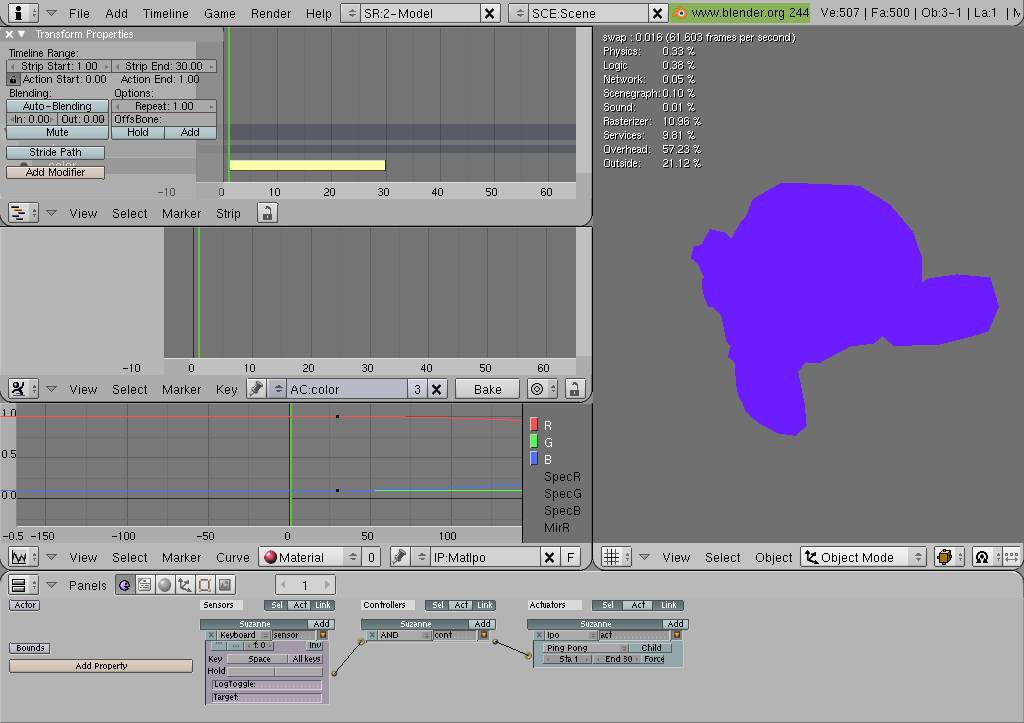Image resolution: width=1024 pixels, height=723 pixels.
Task: Toggle Mute for the NLA strip
Action: pyautogui.click(x=57, y=132)
